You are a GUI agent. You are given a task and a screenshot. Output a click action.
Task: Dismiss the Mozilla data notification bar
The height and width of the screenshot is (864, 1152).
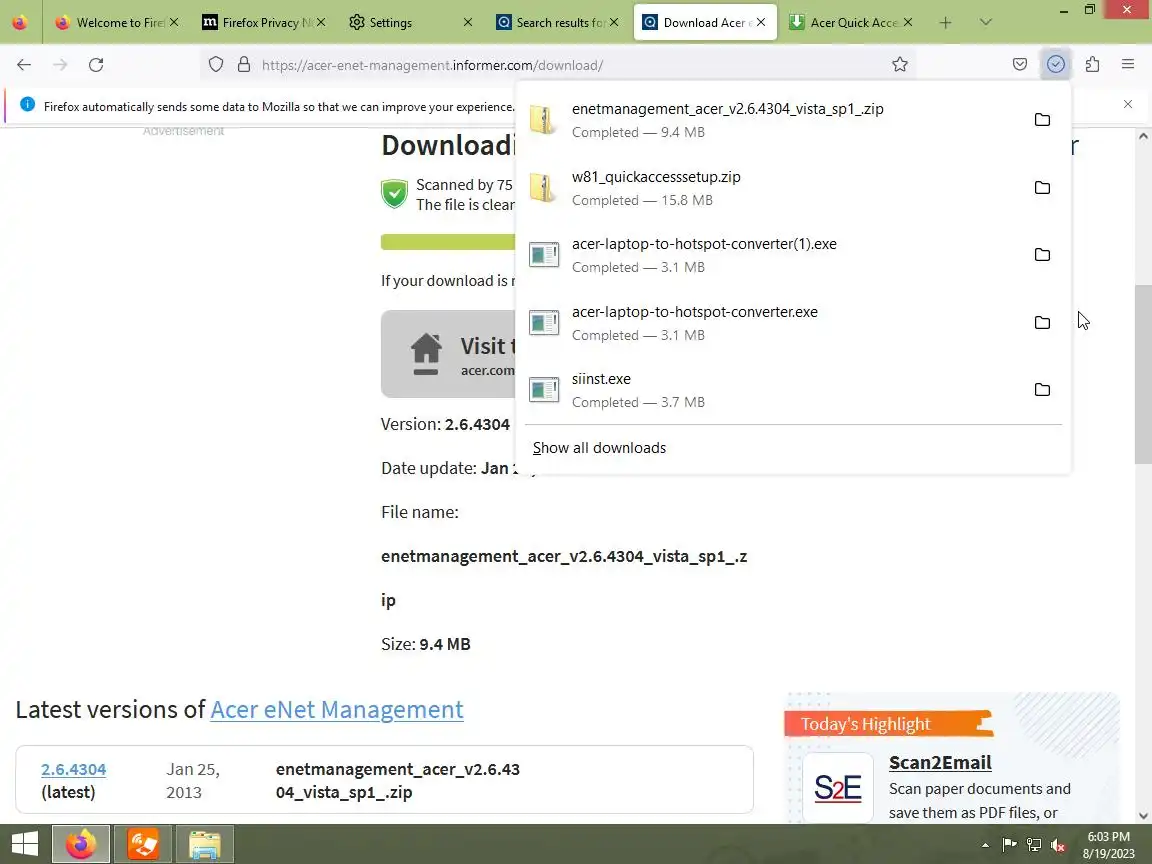pyautogui.click(x=1128, y=104)
